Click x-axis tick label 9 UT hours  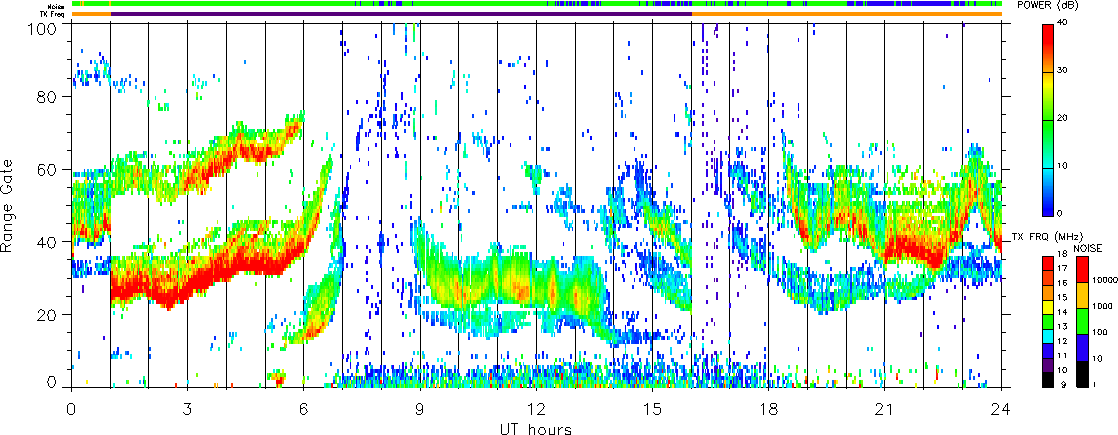tap(420, 409)
